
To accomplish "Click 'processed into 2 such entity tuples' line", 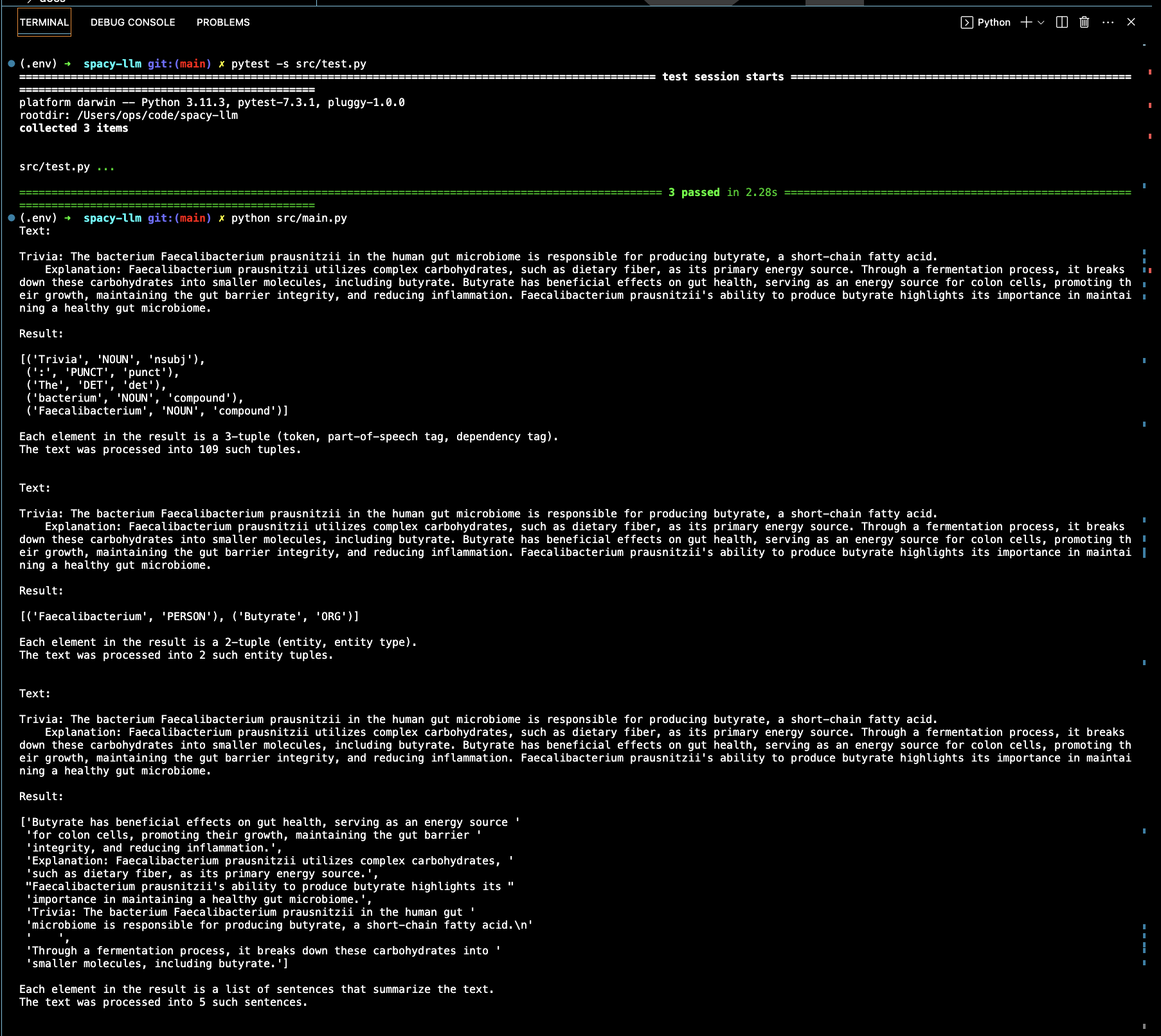I will 176,655.
